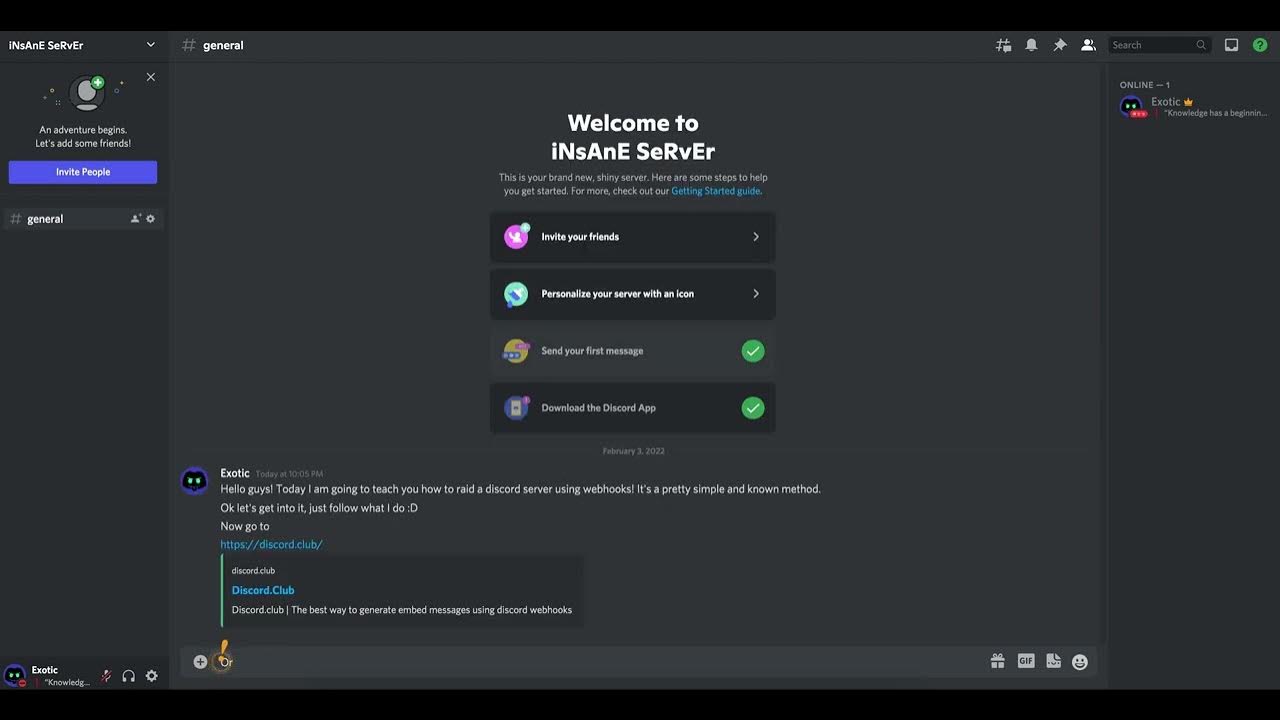Open the https://discord.club/ link in message
Viewport: 1280px width, 720px height.
pyautogui.click(x=271, y=545)
